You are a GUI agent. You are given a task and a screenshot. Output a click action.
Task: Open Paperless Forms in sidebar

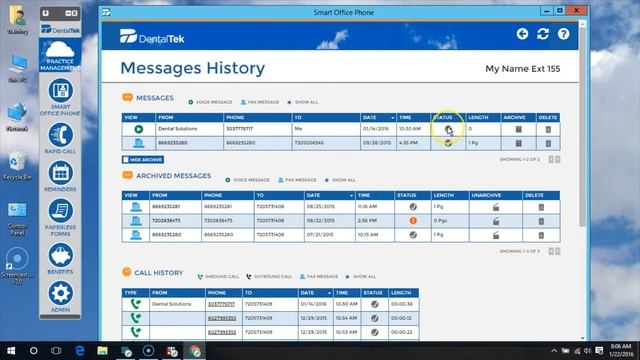(x=60, y=218)
